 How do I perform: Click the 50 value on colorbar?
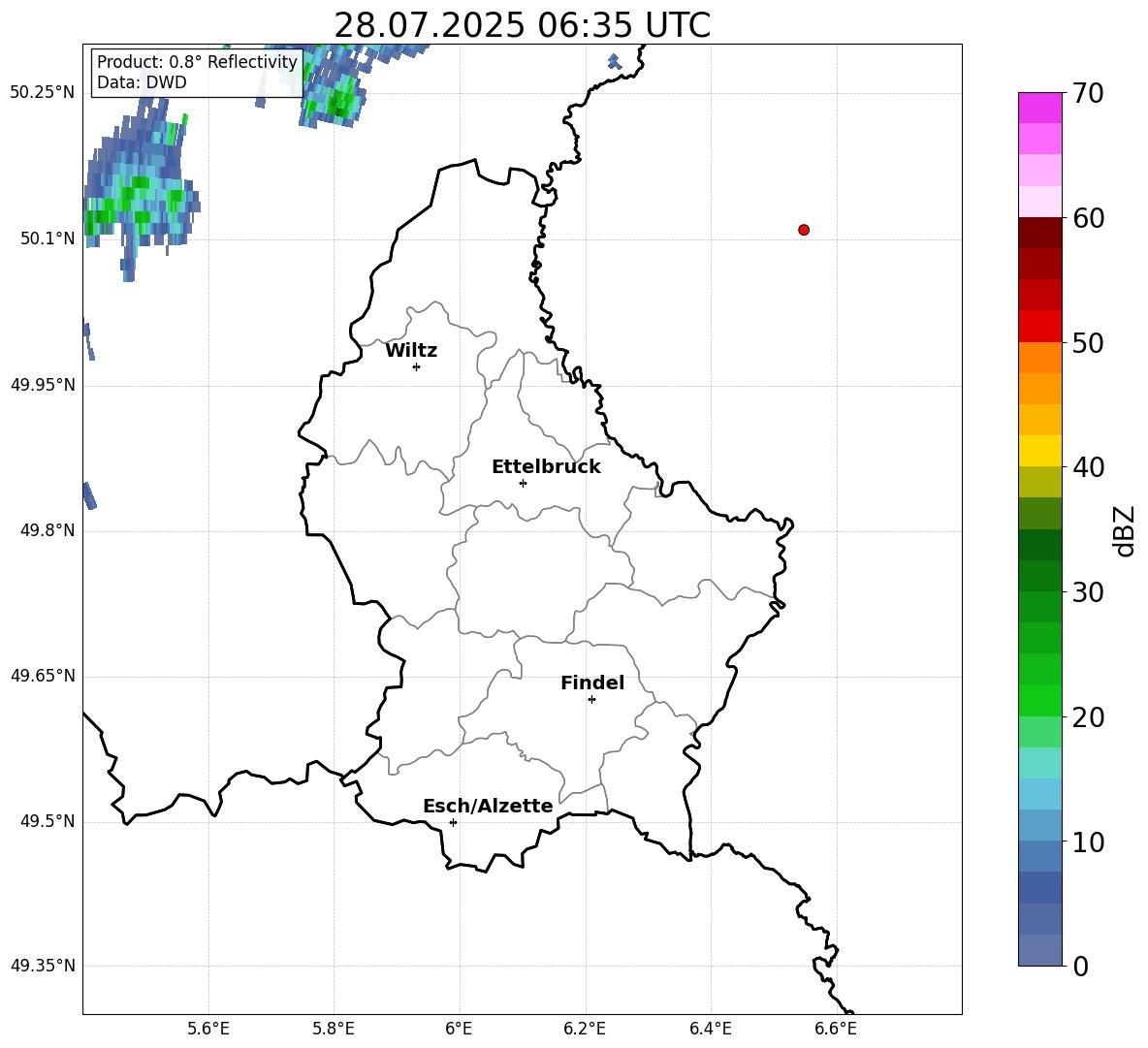[x=1088, y=342]
